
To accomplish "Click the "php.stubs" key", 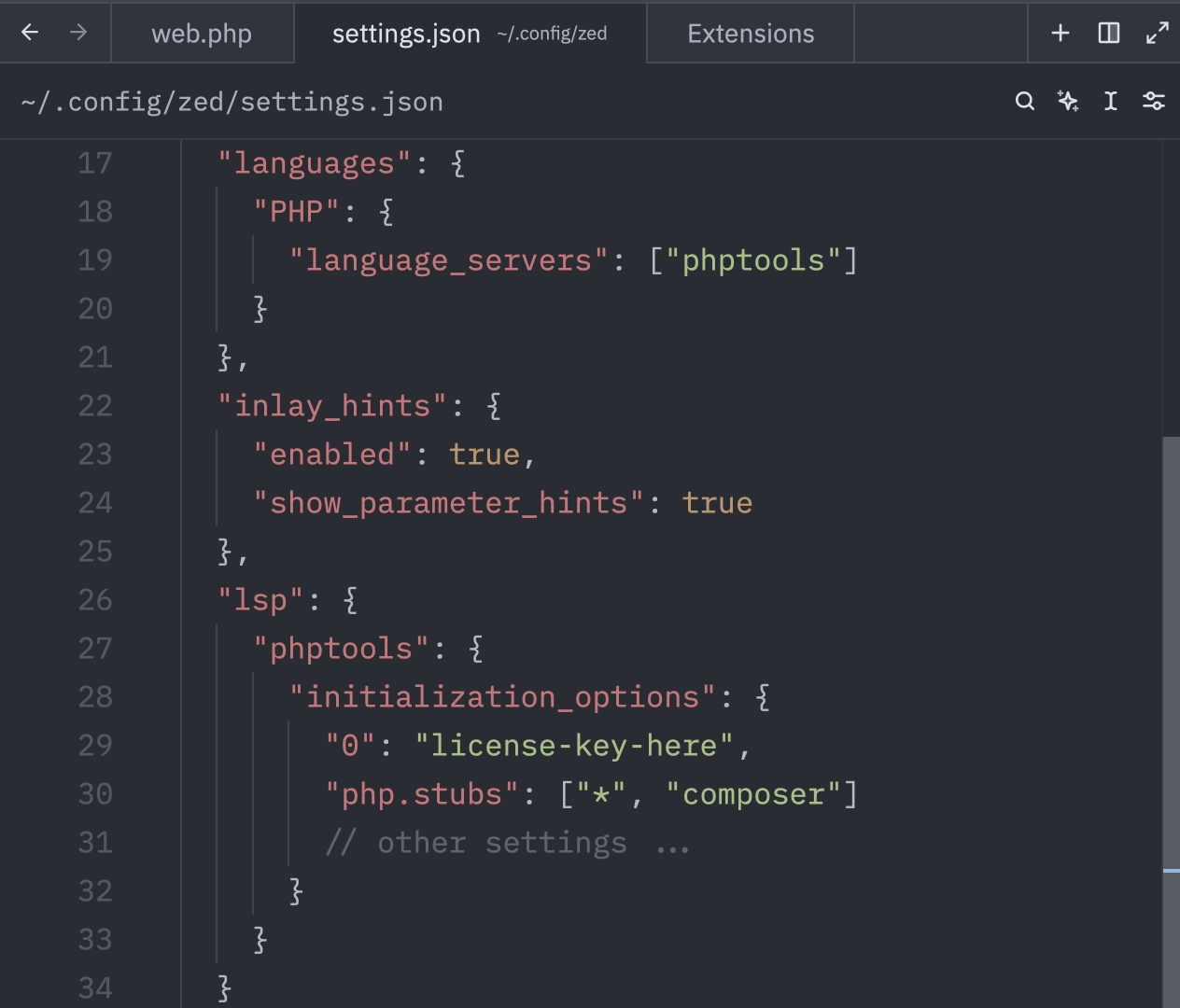I will click(x=421, y=794).
